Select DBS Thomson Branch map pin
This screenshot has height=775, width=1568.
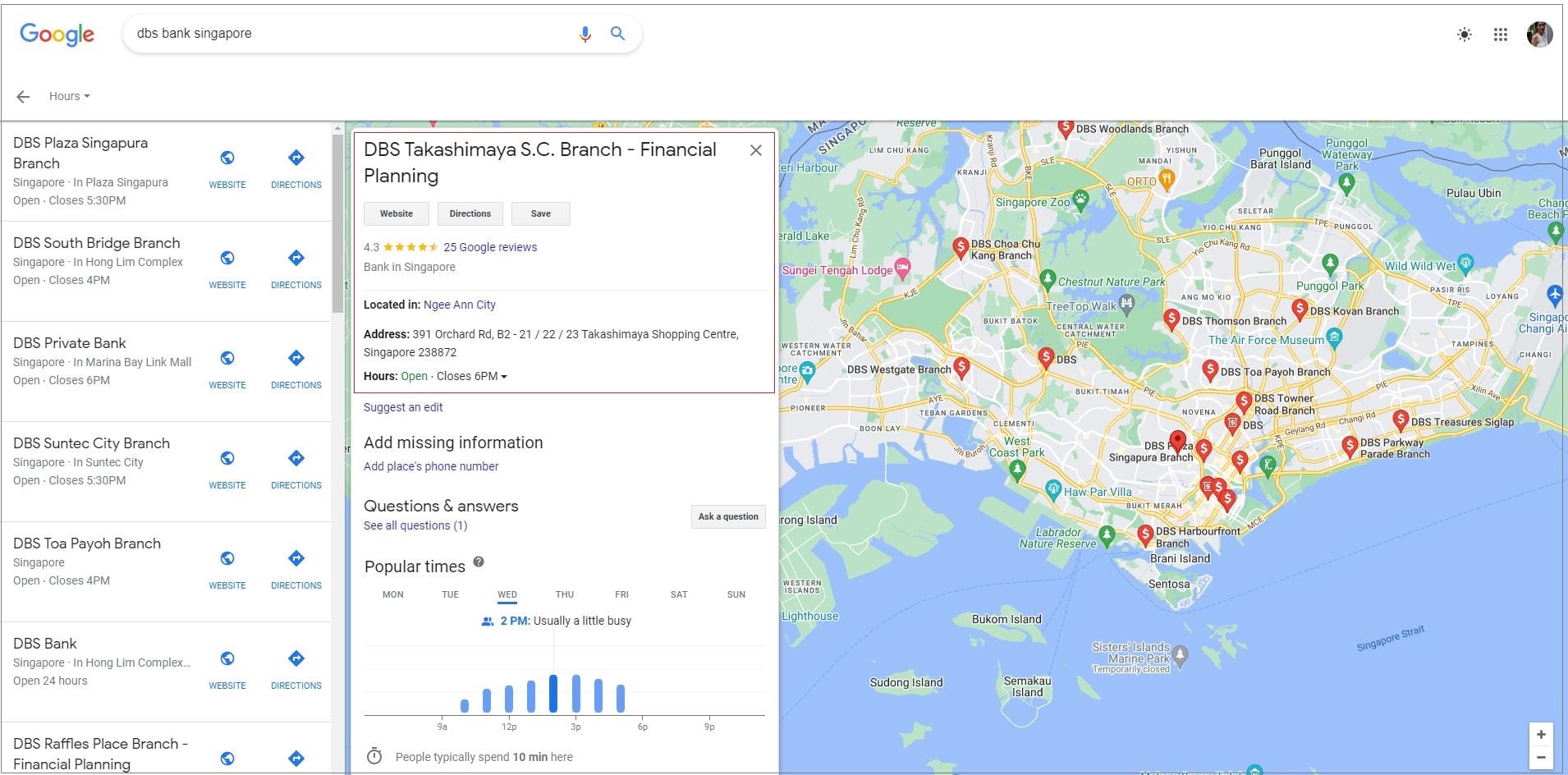1171,319
